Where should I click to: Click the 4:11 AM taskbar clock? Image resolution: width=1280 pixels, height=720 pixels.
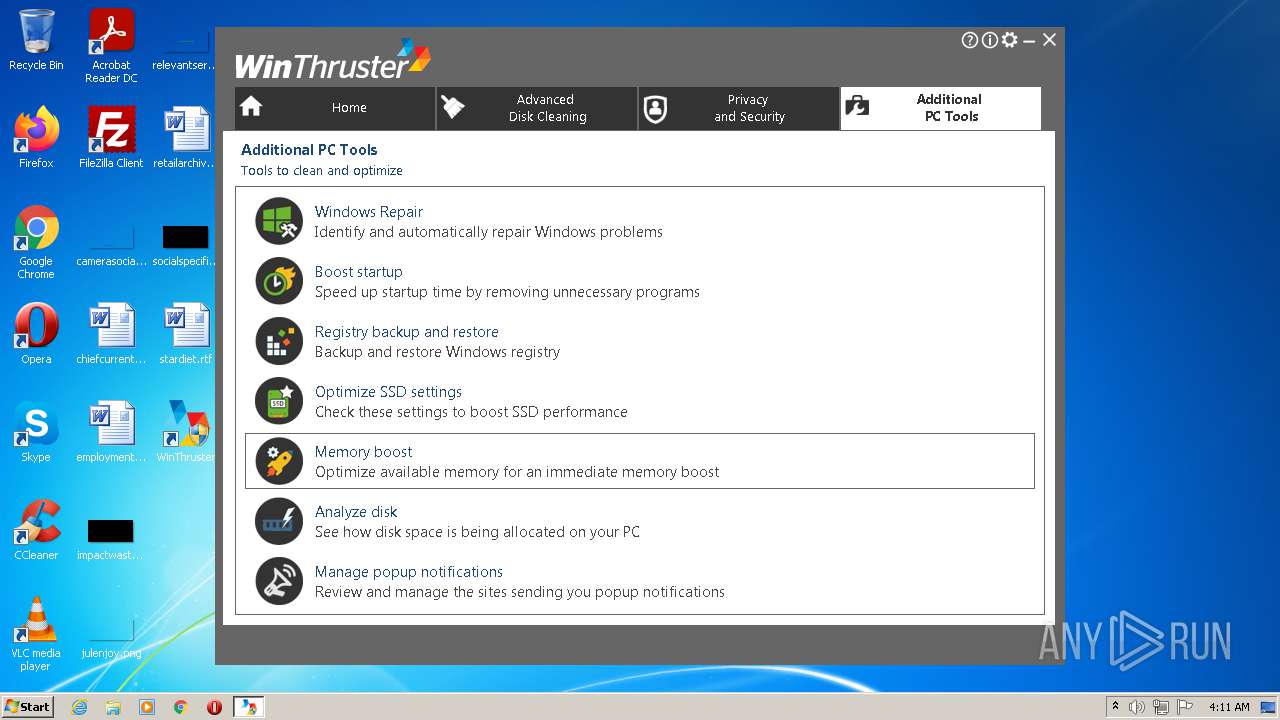tap(1229, 707)
